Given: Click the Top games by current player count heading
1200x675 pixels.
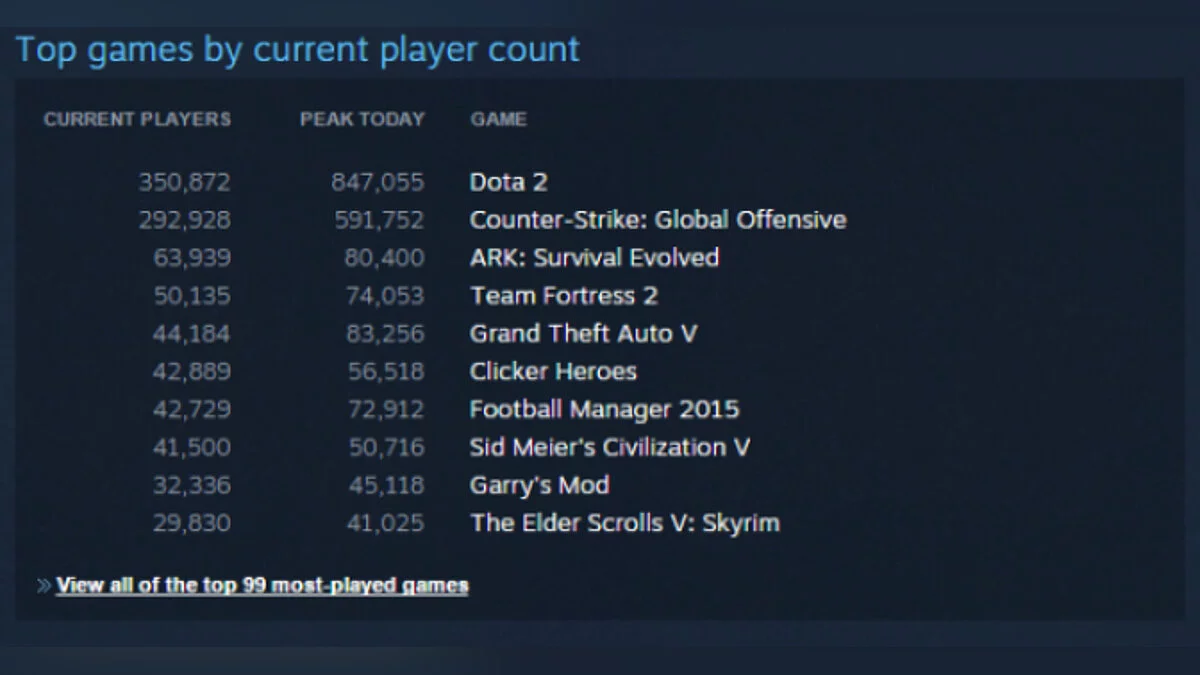Looking at the screenshot, I should pyautogui.click(x=298, y=49).
